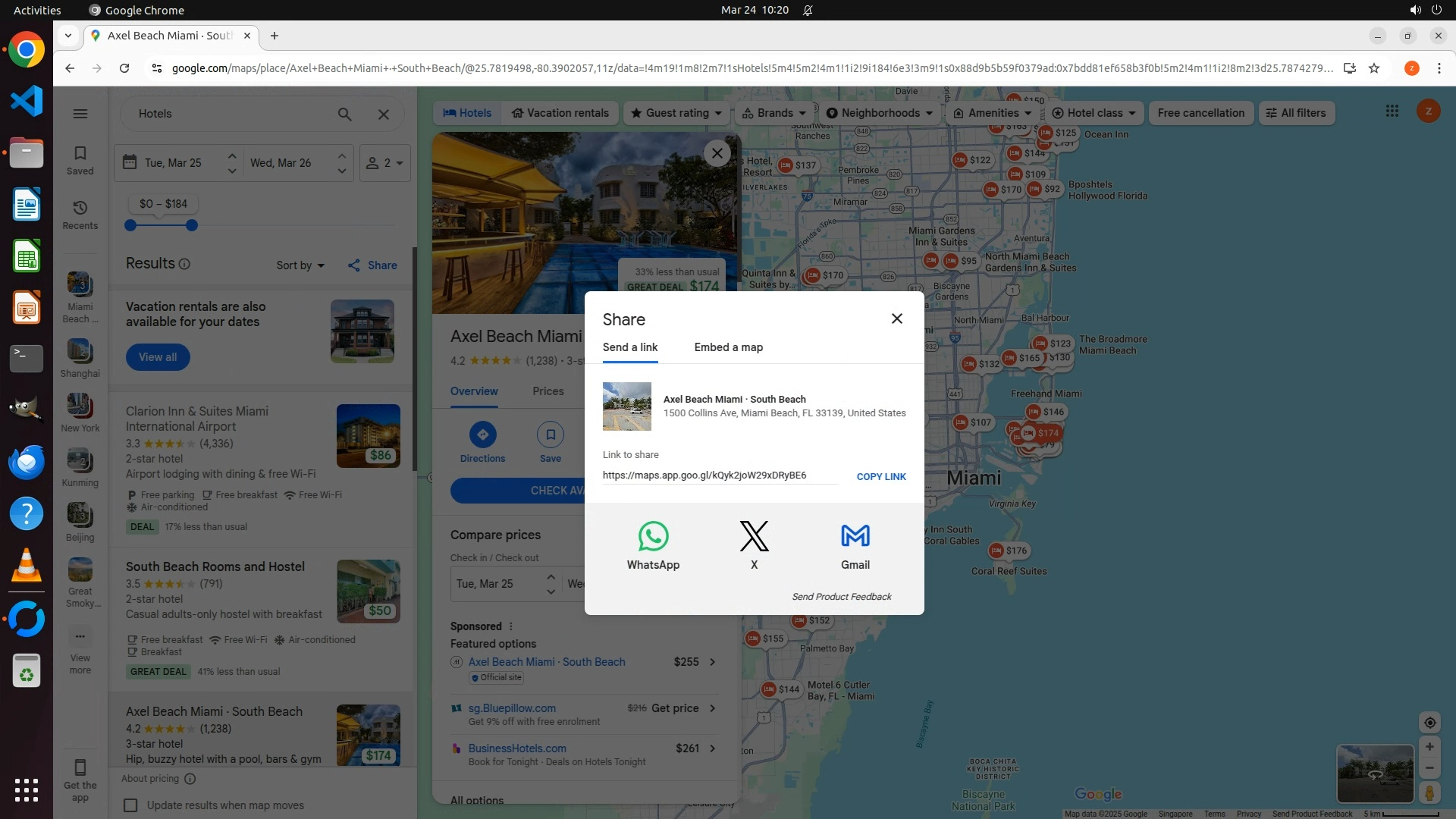Open the Prices tab

tap(548, 391)
